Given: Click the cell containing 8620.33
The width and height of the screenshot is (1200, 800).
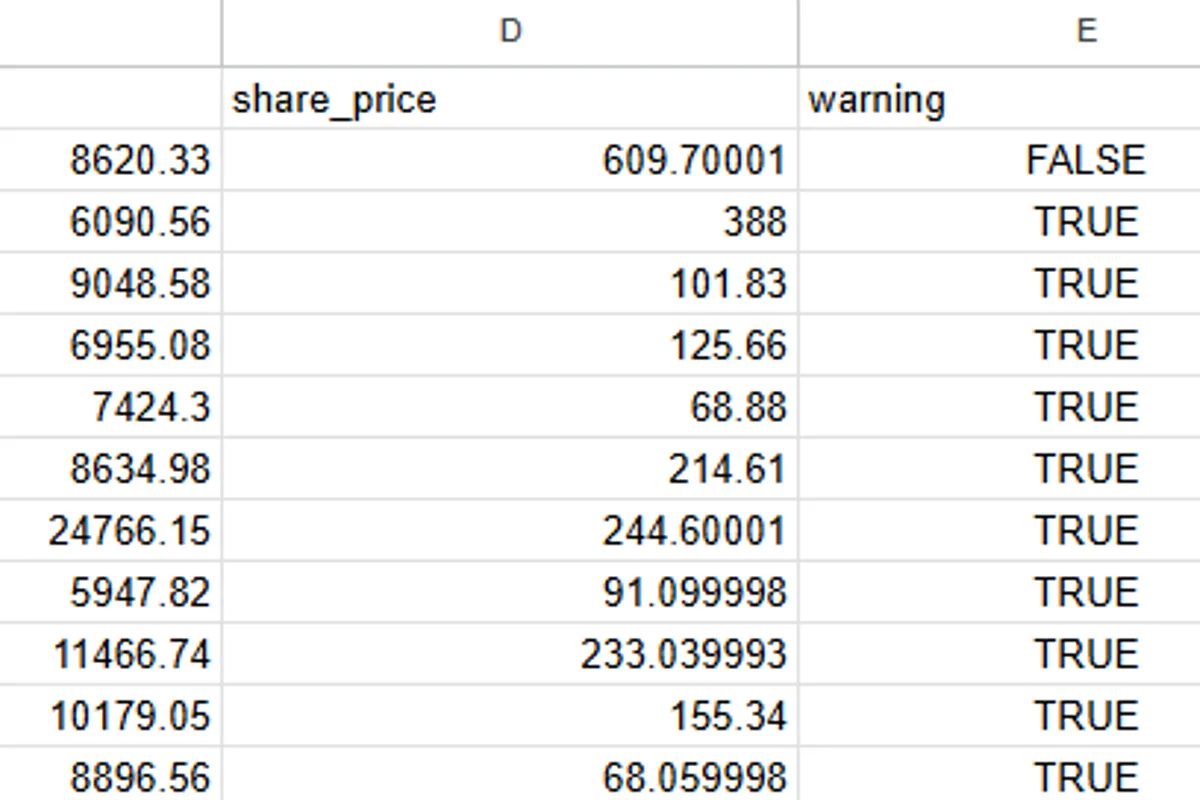Looking at the screenshot, I should click(110, 160).
